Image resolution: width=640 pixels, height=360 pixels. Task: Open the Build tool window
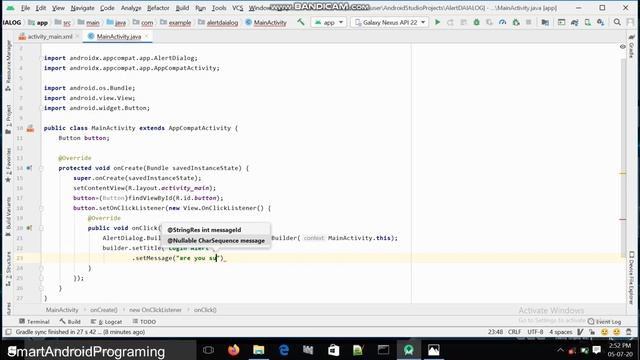click(70, 322)
